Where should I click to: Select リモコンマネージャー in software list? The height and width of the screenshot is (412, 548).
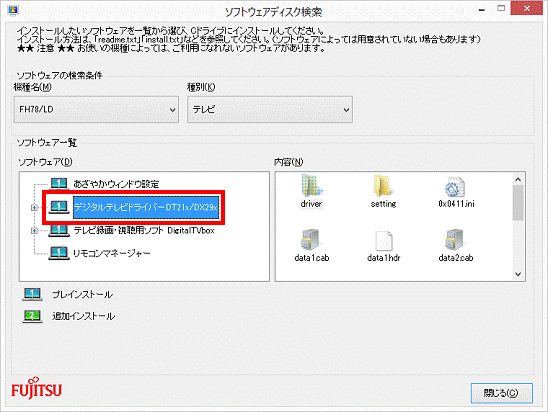coord(111,253)
